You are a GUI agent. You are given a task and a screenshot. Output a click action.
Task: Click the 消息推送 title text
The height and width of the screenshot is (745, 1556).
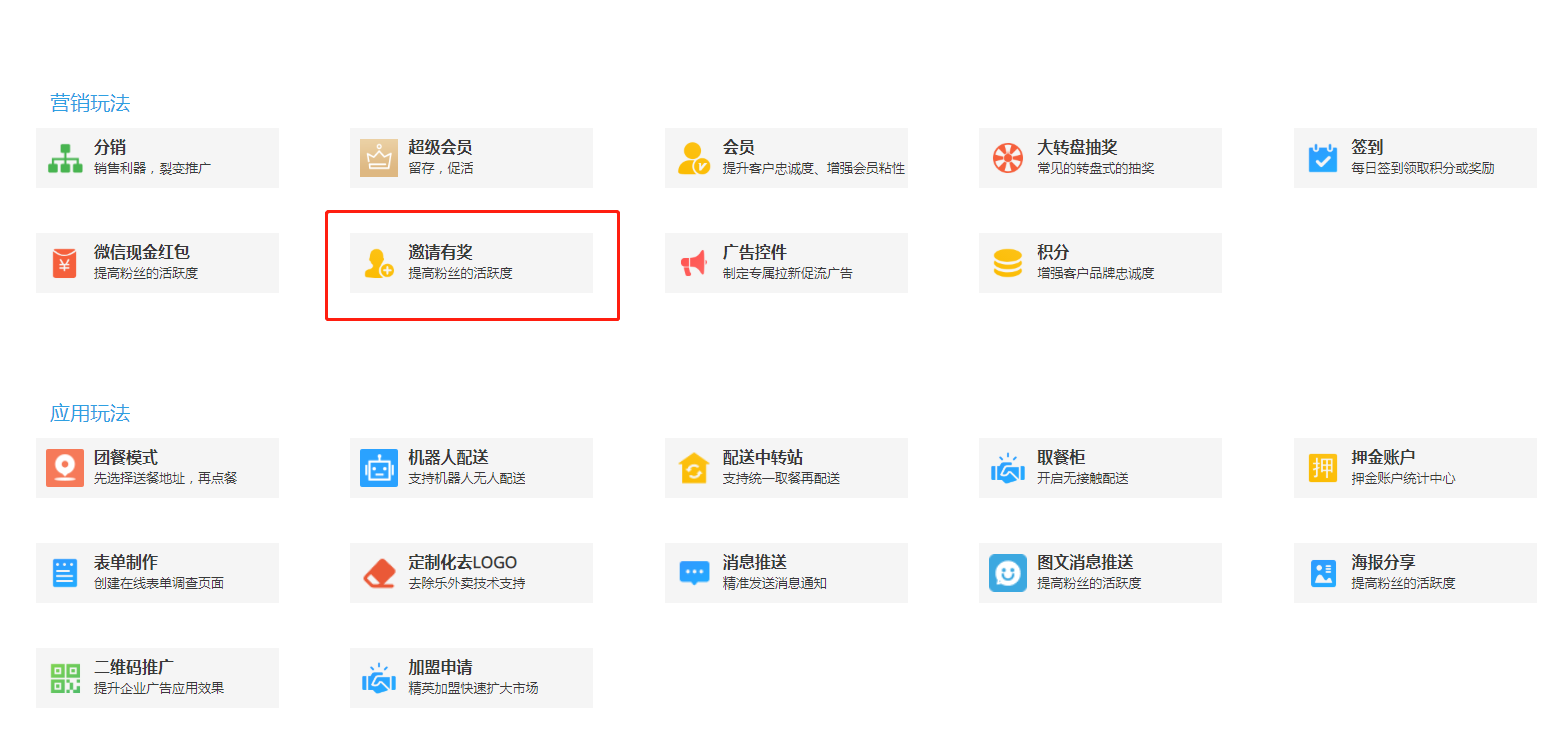(754, 563)
